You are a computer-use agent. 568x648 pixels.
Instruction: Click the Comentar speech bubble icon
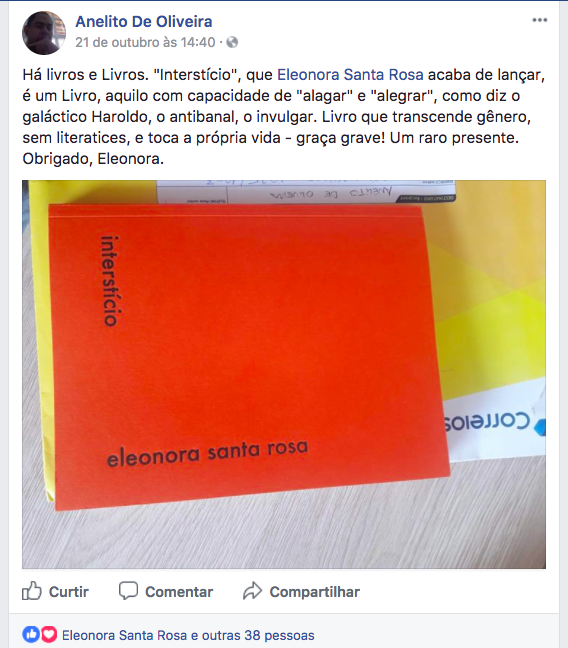pyautogui.click(x=128, y=591)
